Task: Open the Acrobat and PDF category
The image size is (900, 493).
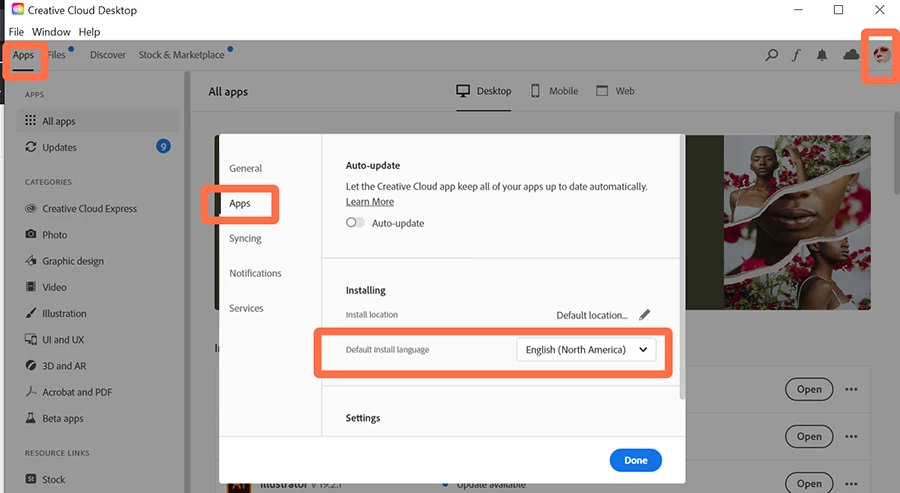Action: [68, 392]
